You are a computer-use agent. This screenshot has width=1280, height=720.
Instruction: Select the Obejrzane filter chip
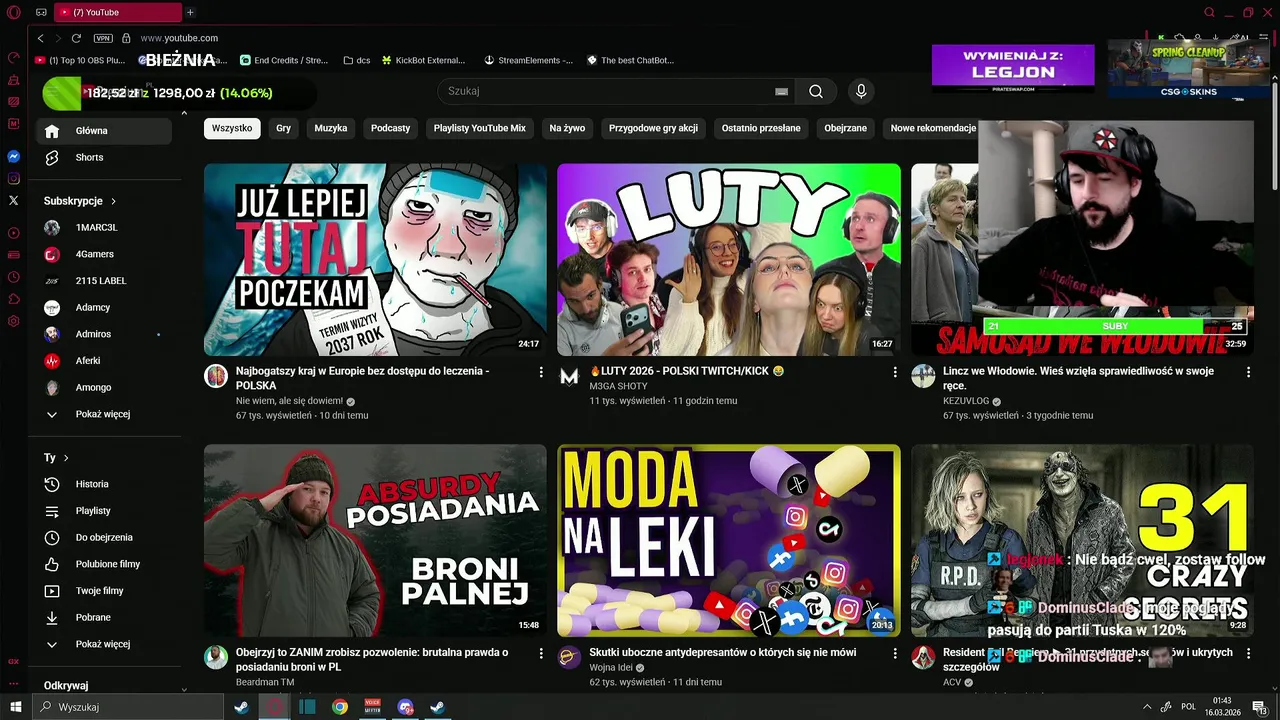click(x=845, y=128)
